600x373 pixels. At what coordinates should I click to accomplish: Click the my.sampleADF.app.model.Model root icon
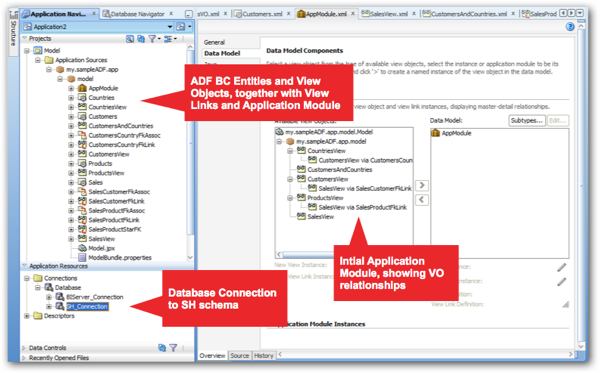click(279, 132)
